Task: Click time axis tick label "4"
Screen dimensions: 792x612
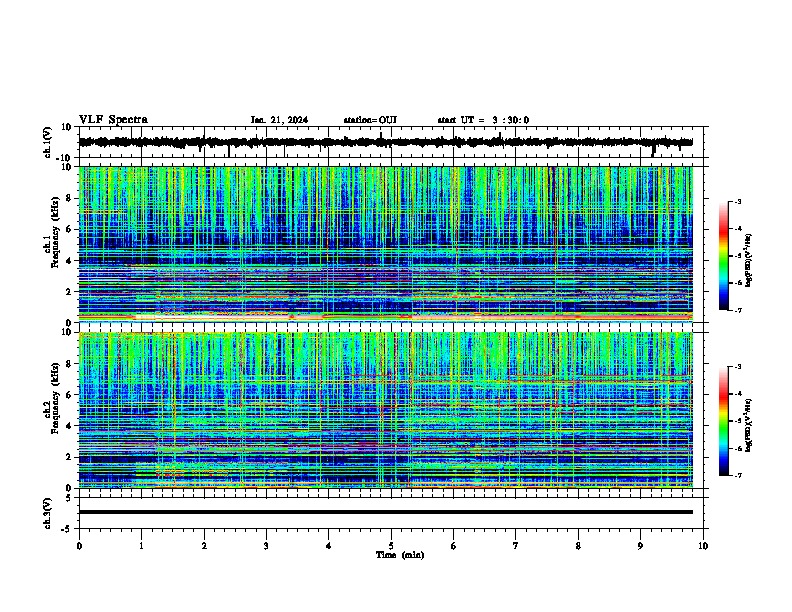Action: click(329, 546)
